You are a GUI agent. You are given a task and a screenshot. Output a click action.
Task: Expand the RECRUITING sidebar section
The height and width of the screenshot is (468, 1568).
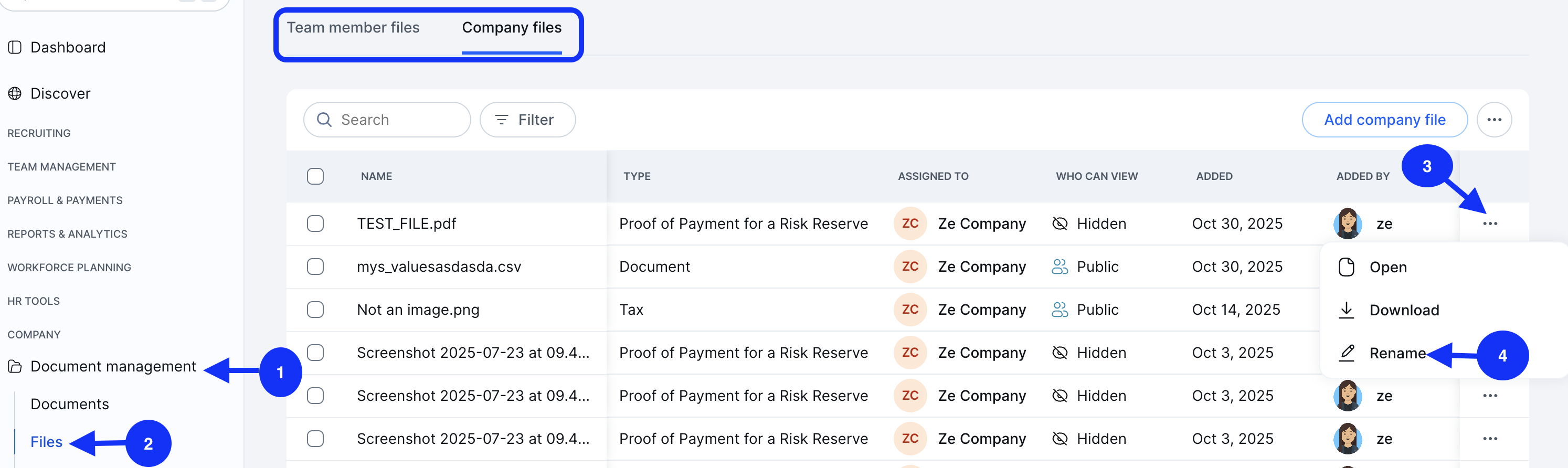tap(39, 133)
